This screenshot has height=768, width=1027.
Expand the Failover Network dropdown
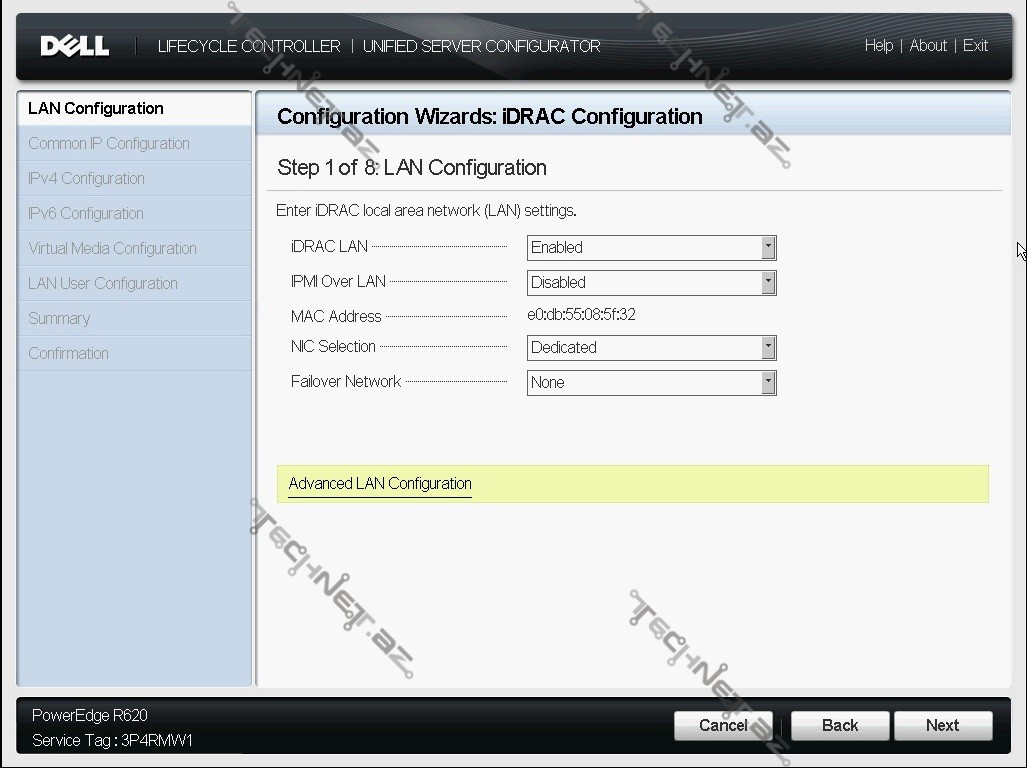(651, 383)
